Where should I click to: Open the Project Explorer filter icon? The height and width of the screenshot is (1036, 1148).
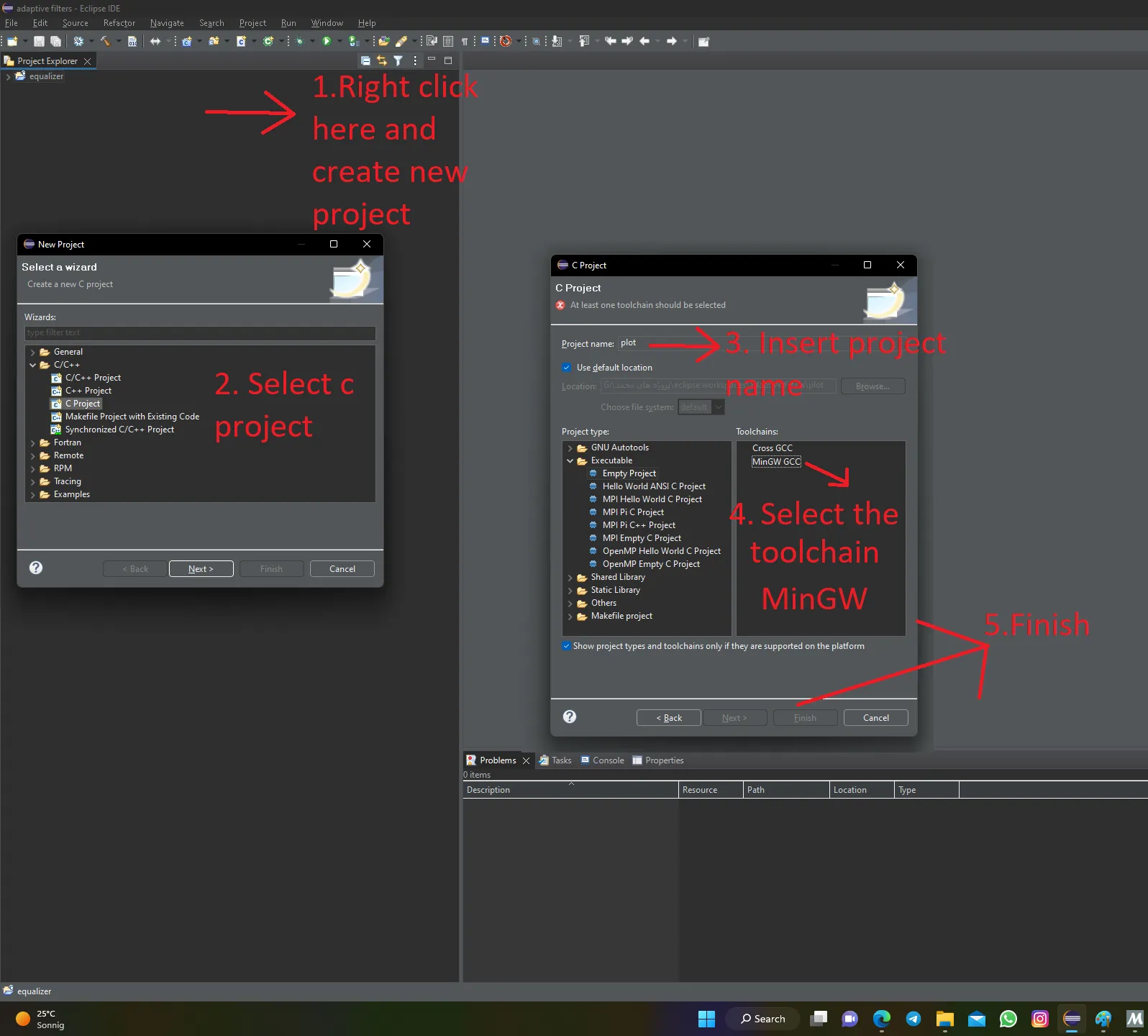pyautogui.click(x=398, y=61)
